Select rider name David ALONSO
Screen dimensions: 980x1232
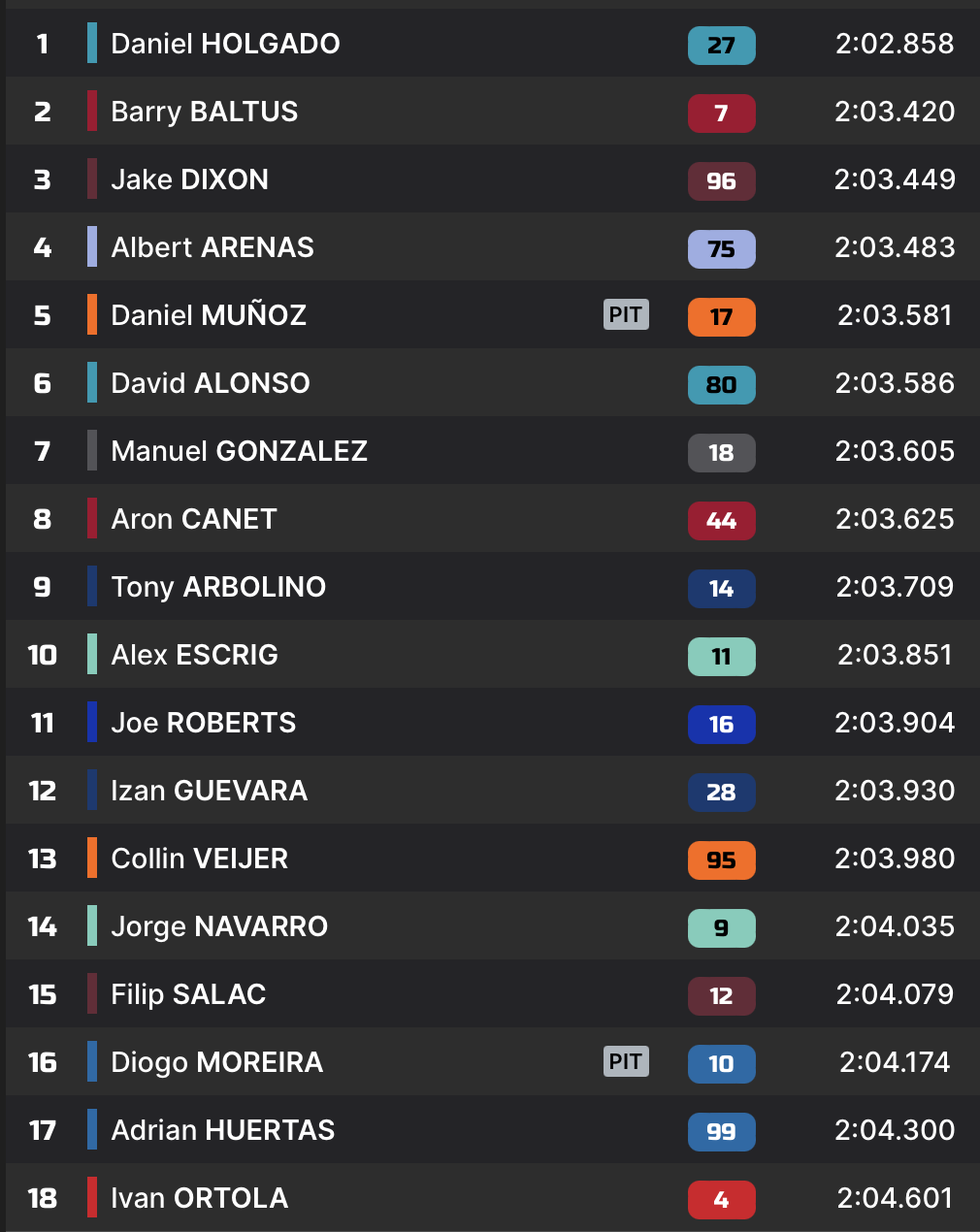[x=211, y=383]
